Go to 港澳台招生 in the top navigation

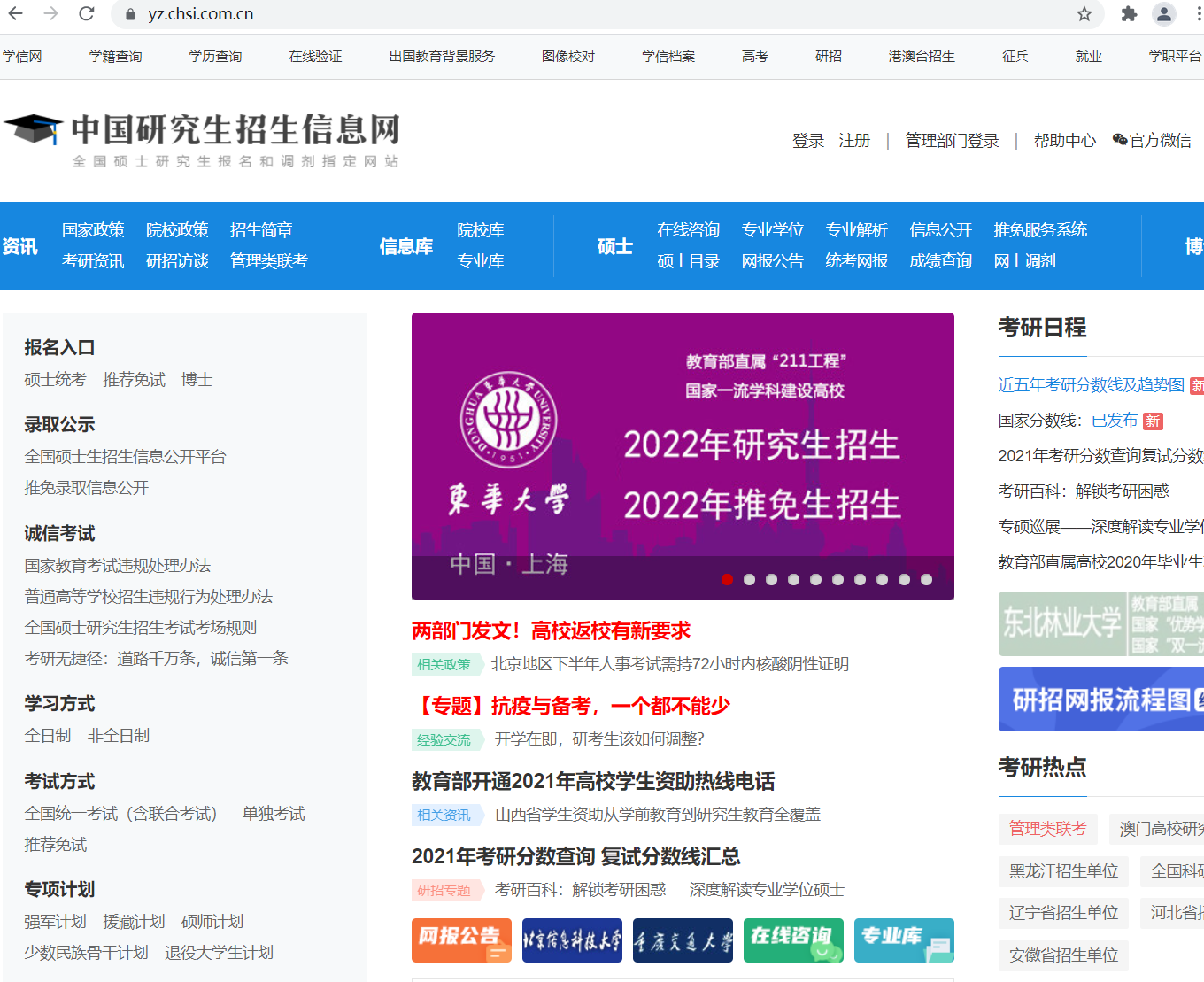point(922,57)
